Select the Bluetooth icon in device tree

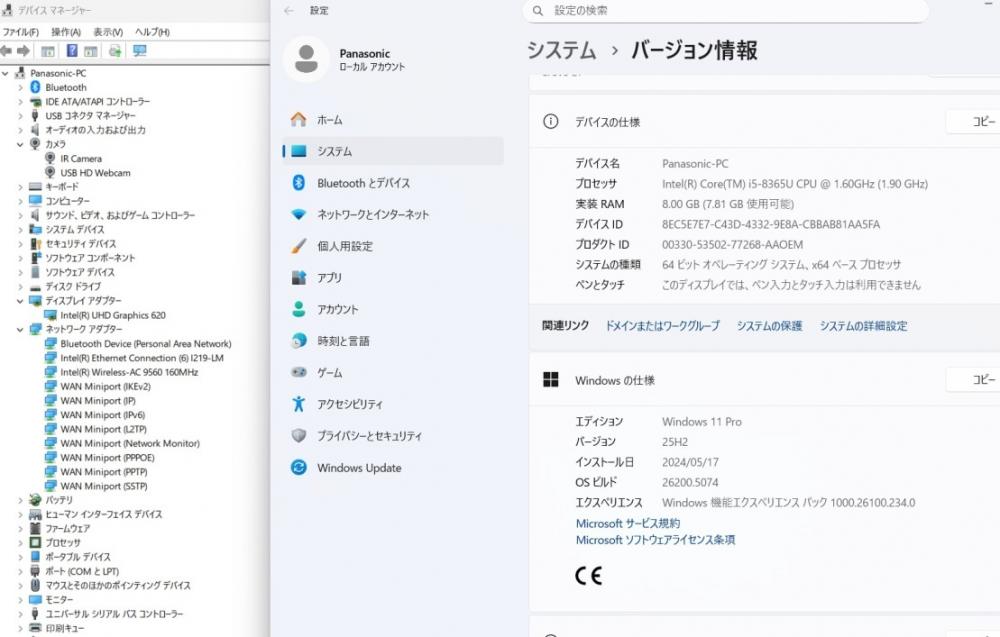(36, 87)
